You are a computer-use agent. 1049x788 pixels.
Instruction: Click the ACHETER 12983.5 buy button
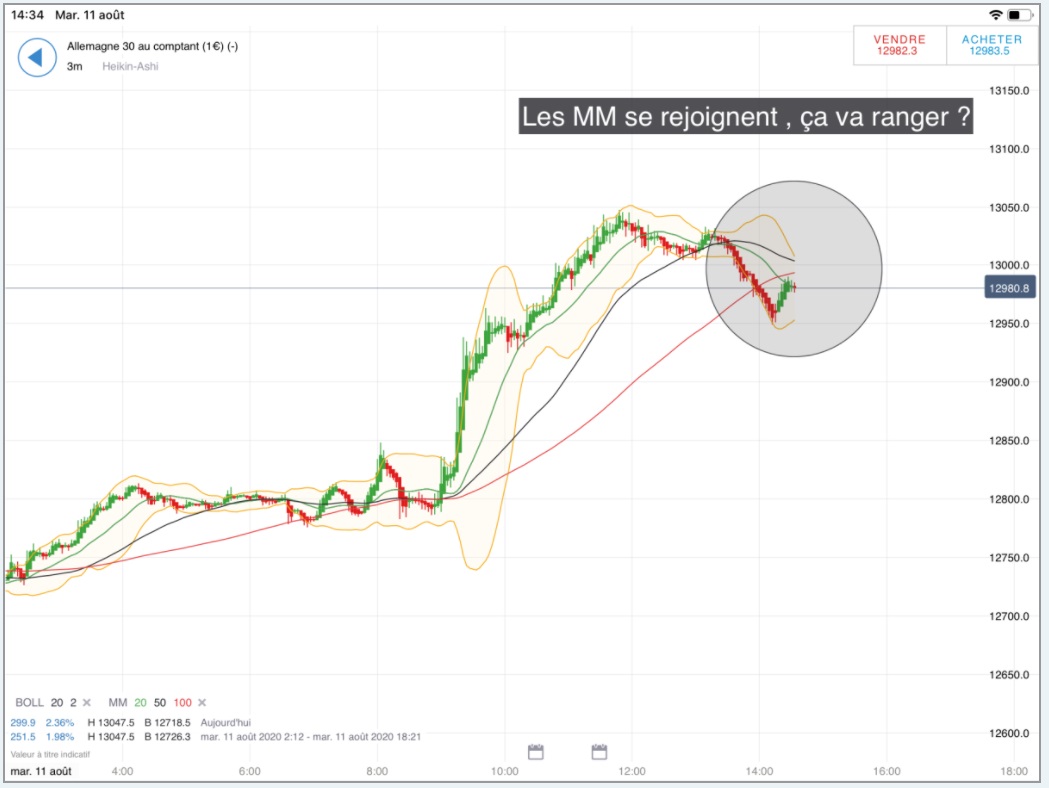tap(991, 45)
